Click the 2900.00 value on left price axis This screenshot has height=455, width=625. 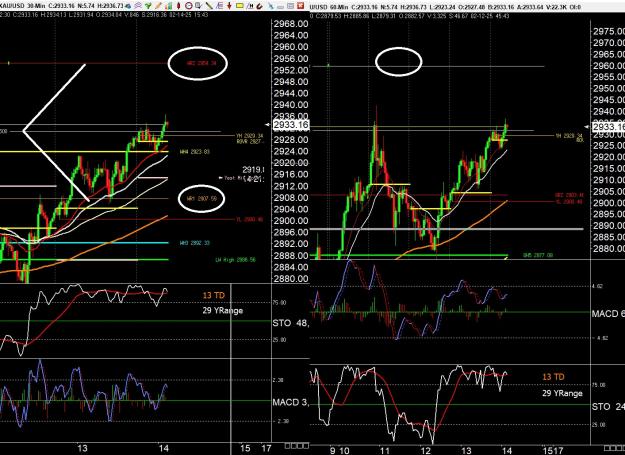(x=291, y=221)
